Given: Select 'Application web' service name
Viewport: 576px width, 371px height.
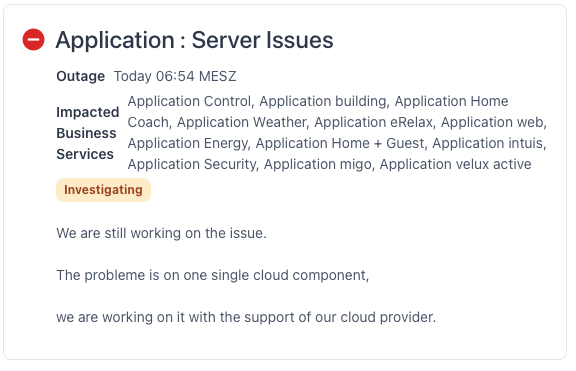Looking at the screenshot, I should (x=492, y=122).
